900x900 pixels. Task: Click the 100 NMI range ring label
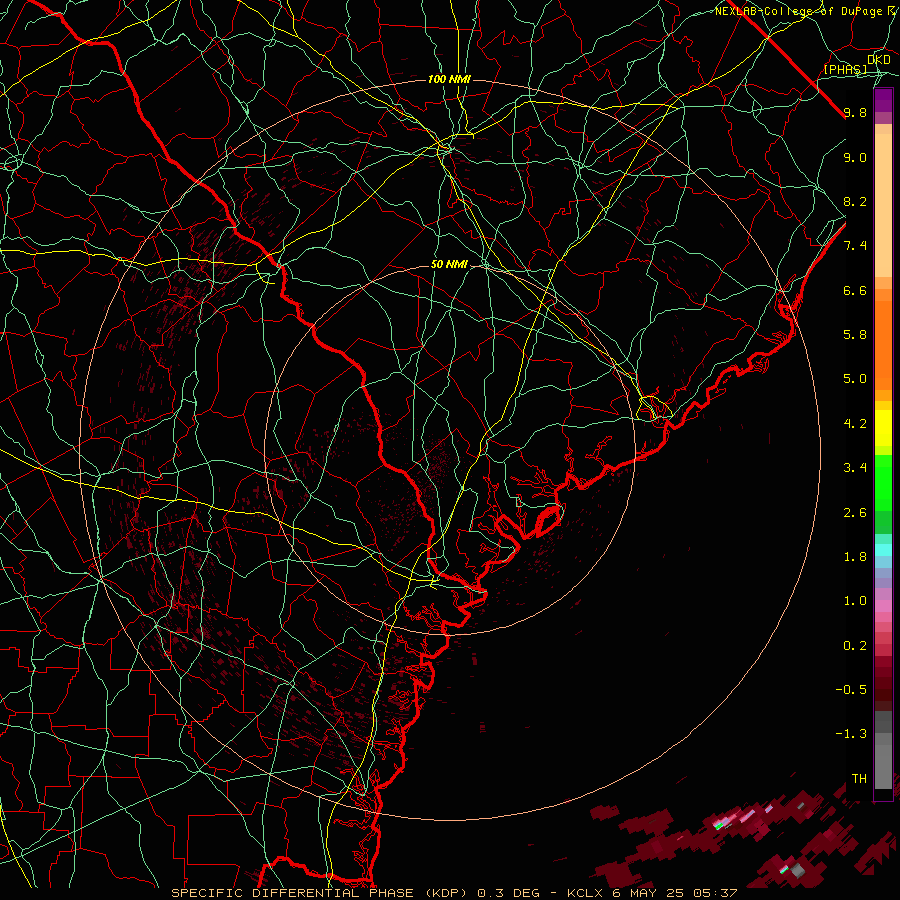tap(449, 79)
